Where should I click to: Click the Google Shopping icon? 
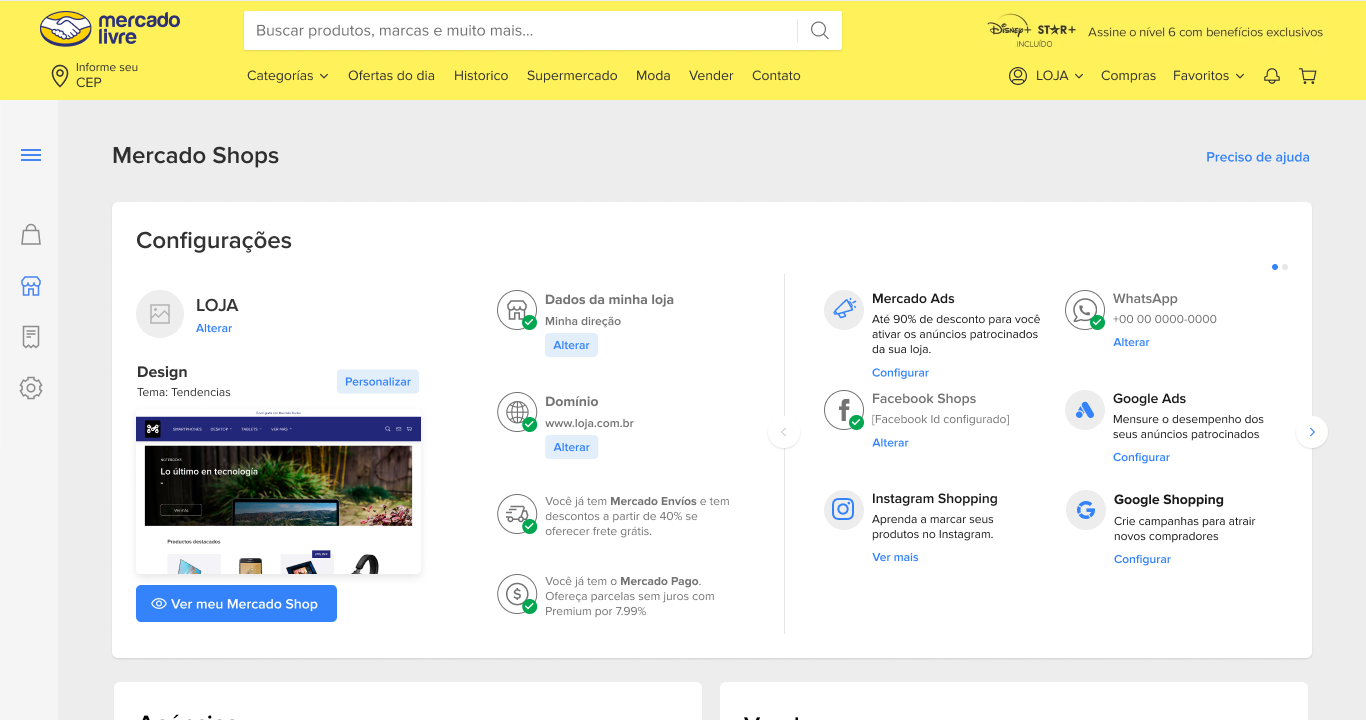1085,510
